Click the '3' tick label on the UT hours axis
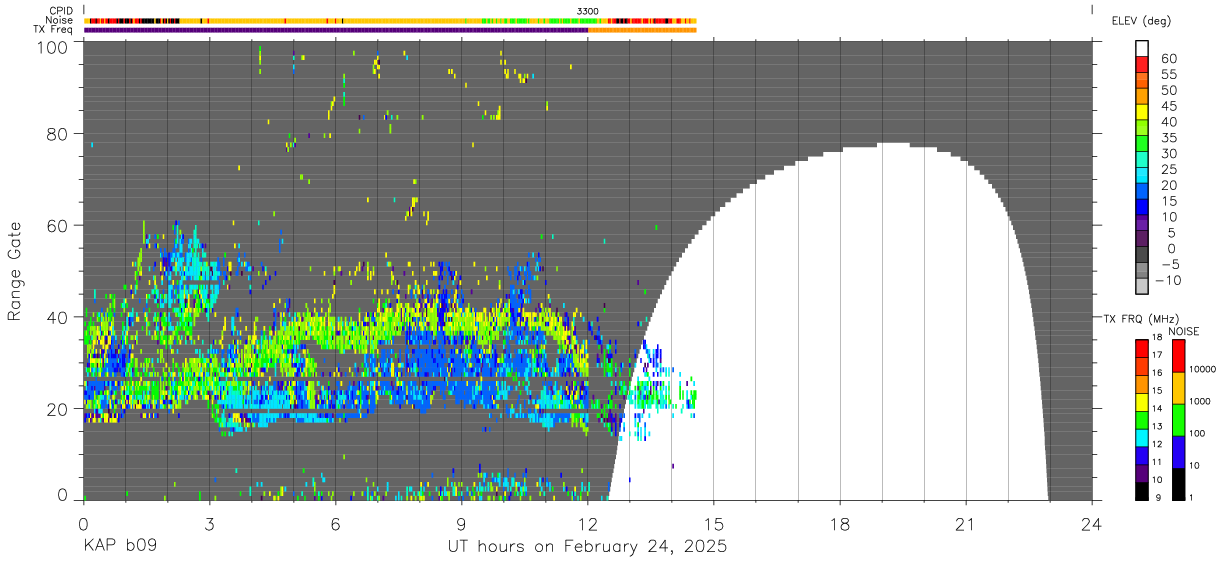Image resolution: width=1228 pixels, height=567 pixels. [210, 523]
